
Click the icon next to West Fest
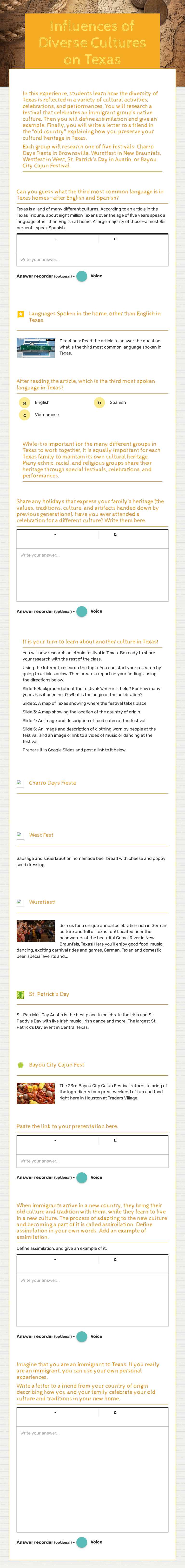tap(20, 835)
